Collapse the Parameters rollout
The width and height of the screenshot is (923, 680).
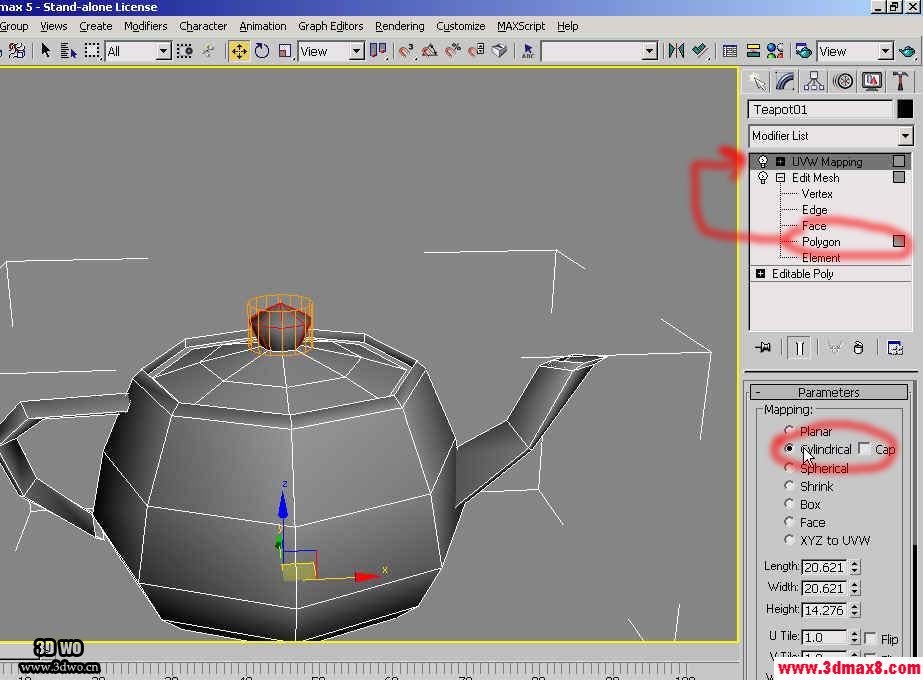[x=828, y=392]
